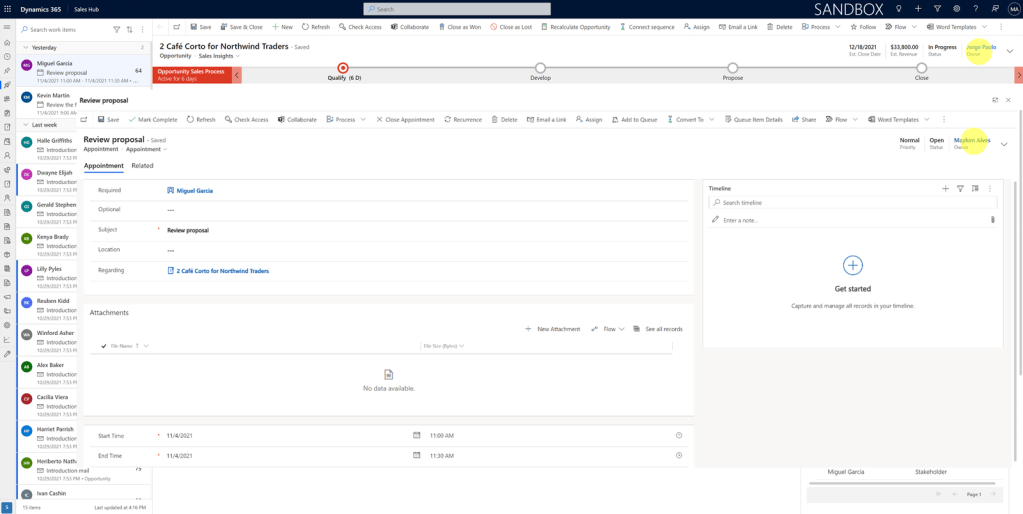Open the Flow dropdown in the Attachments section
1023x514 pixels.
point(608,329)
